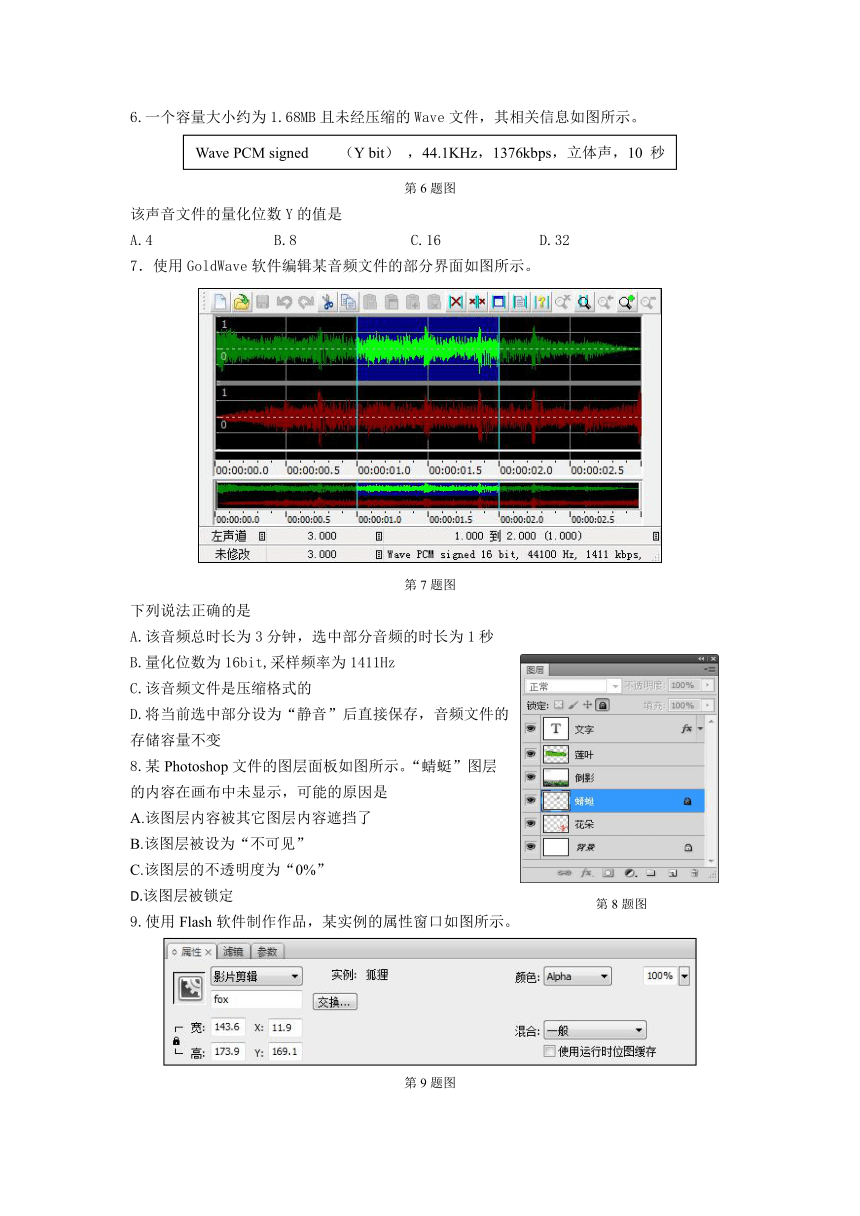
Task: Add a layer mask with mask icon
Action: coord(609,873)
